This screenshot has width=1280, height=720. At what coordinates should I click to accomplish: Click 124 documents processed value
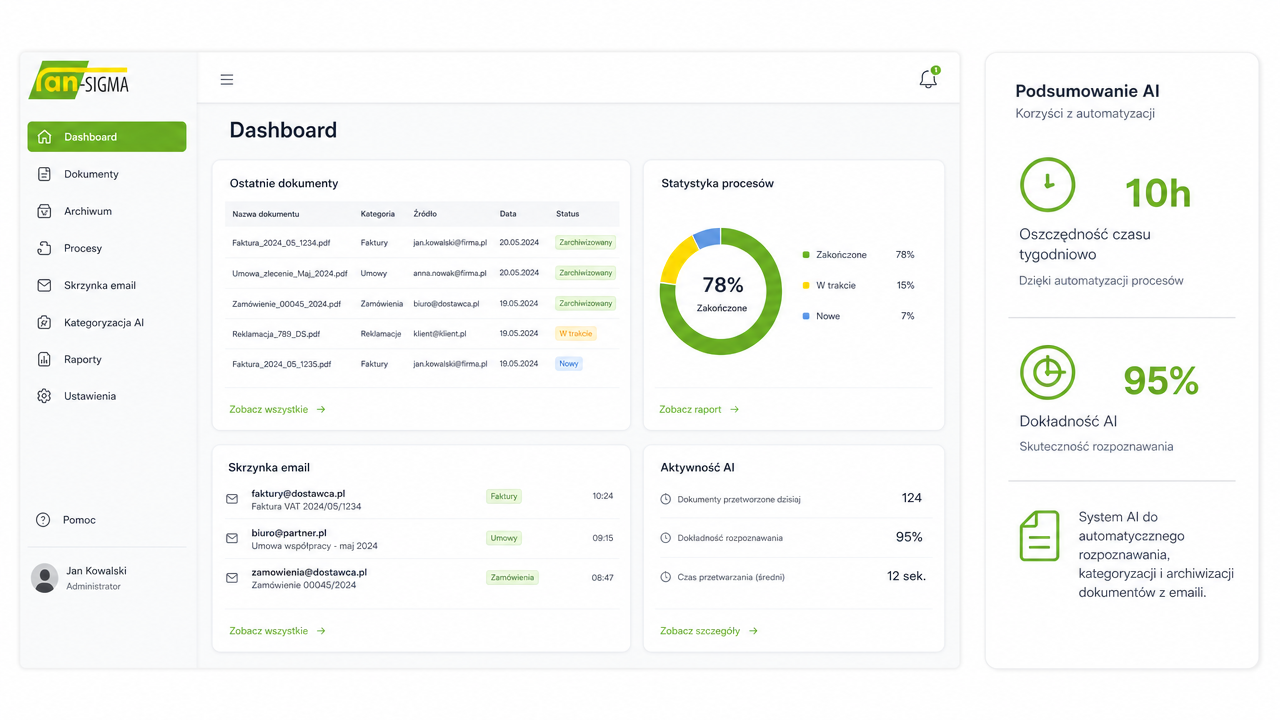911,498
